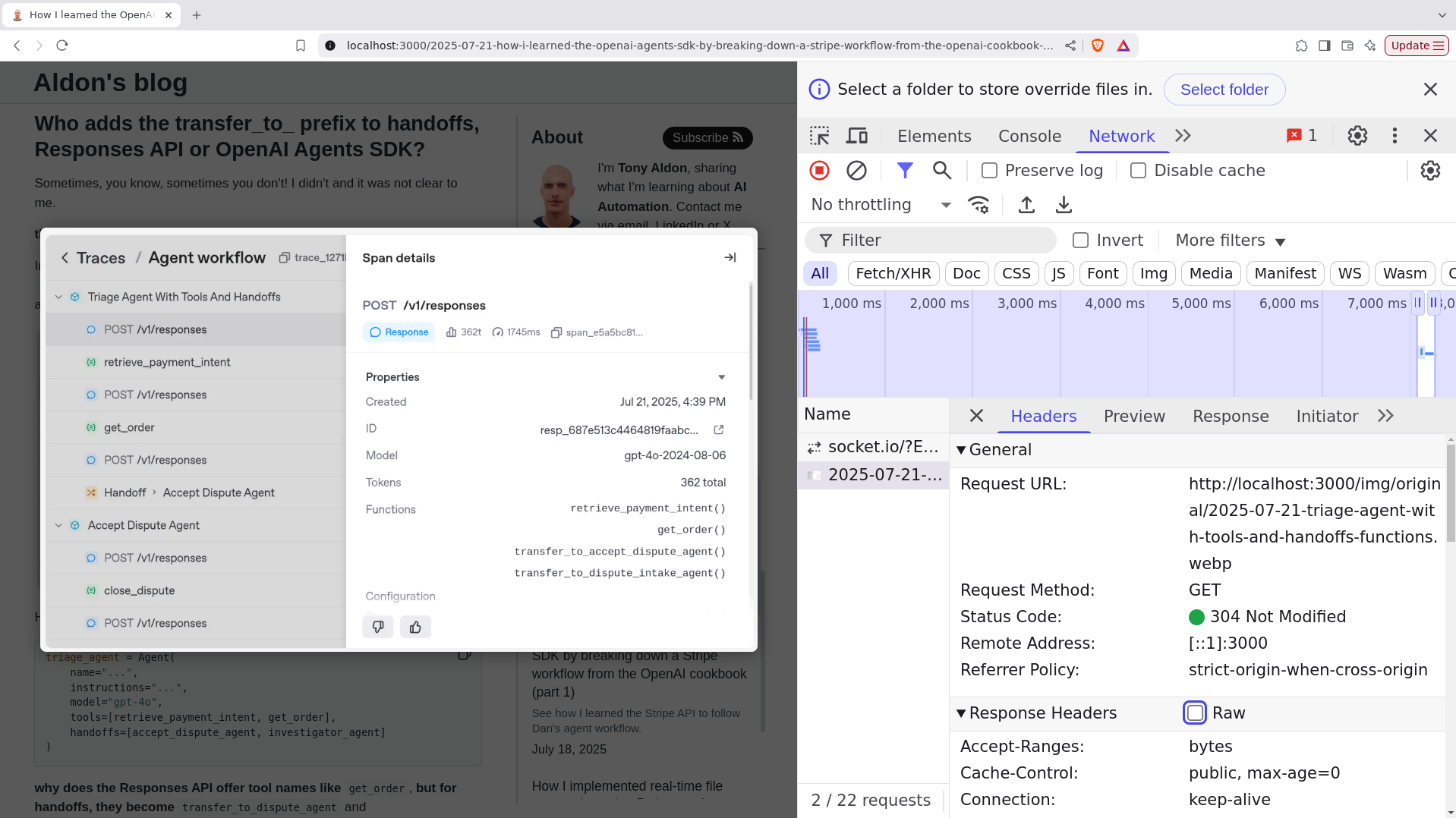
Task: Click the Select folder button
Action: pyautogui.click(x=1224, y=90)
